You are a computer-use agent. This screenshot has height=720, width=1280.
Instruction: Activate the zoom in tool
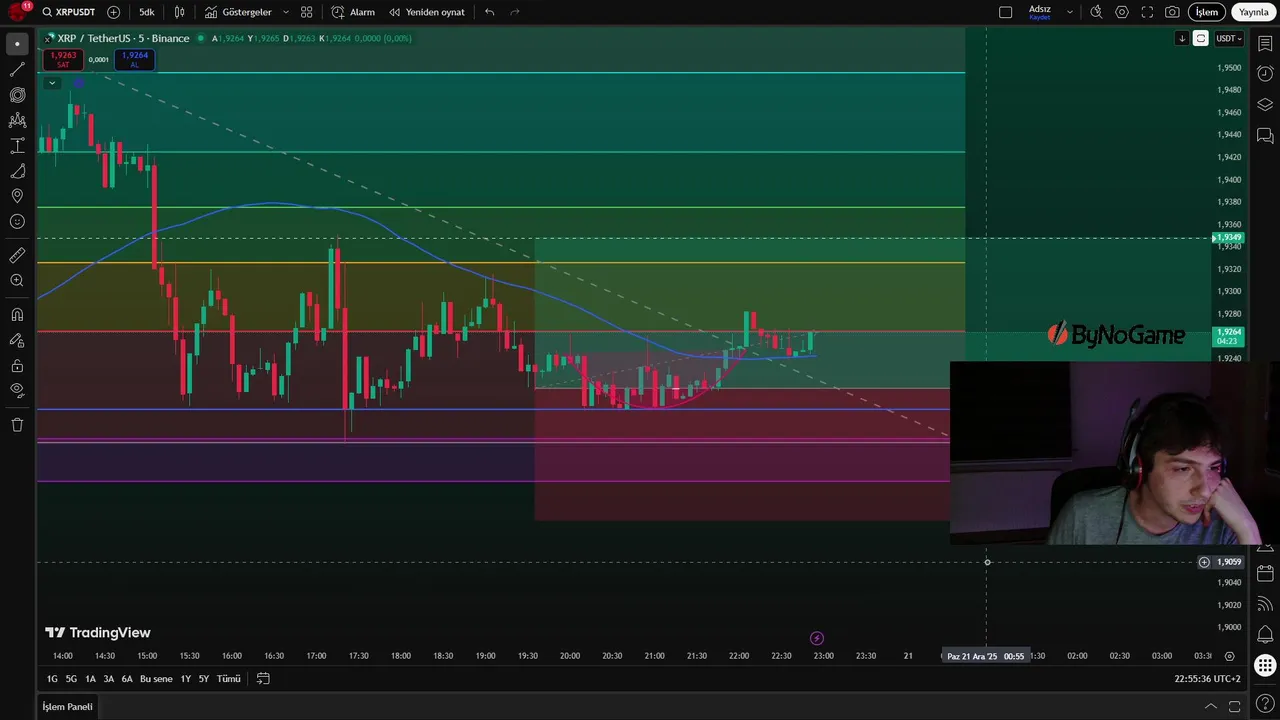tap(17, 281)
